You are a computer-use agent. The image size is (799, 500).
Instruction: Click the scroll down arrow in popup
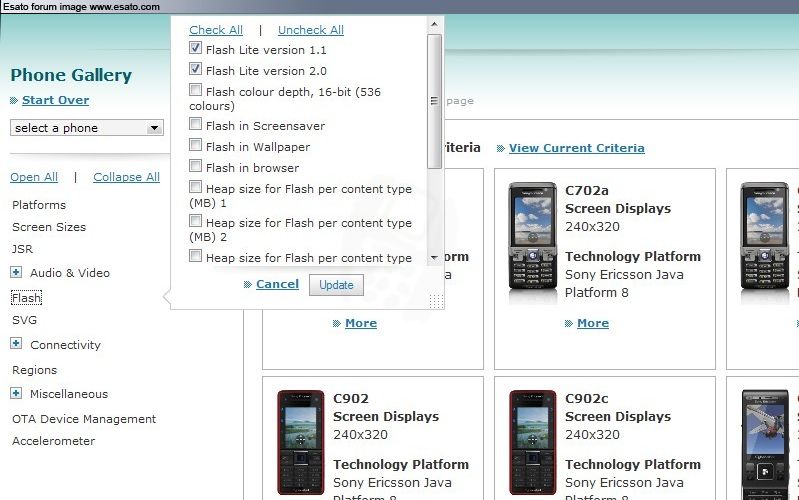tap(434, 257)
